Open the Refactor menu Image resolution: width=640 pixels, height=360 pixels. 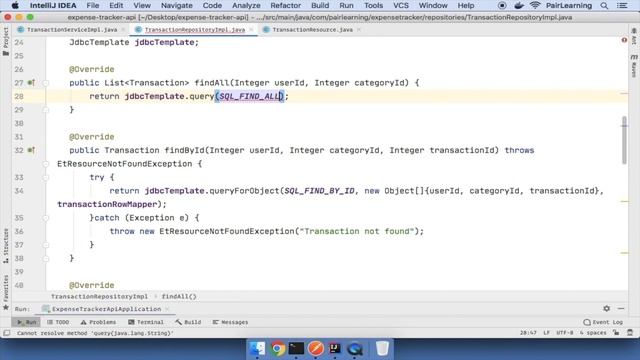[x=286, y=6]
